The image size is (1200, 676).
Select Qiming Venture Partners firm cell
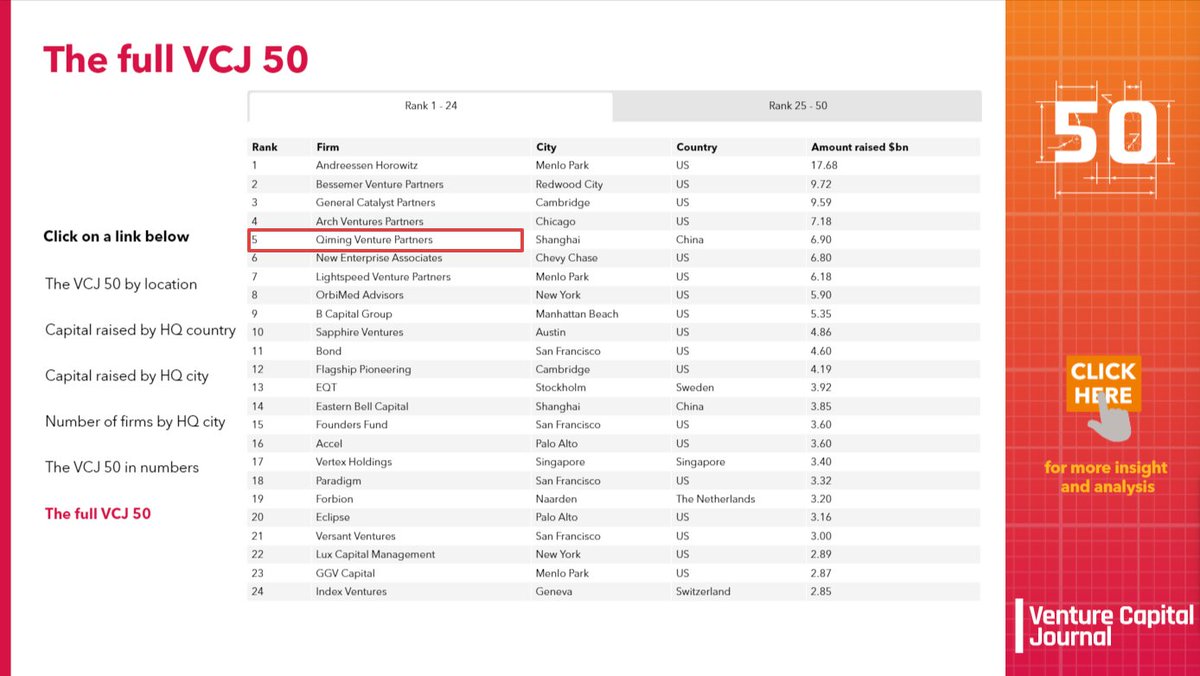tap(374, 240)
